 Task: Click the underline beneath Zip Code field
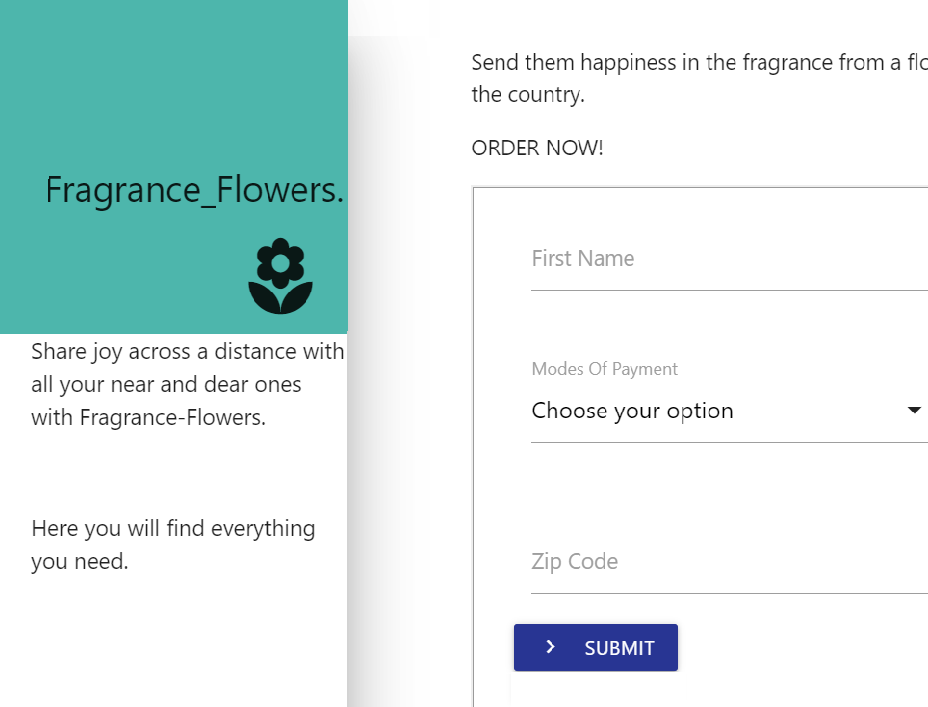(x=729, y=593)
